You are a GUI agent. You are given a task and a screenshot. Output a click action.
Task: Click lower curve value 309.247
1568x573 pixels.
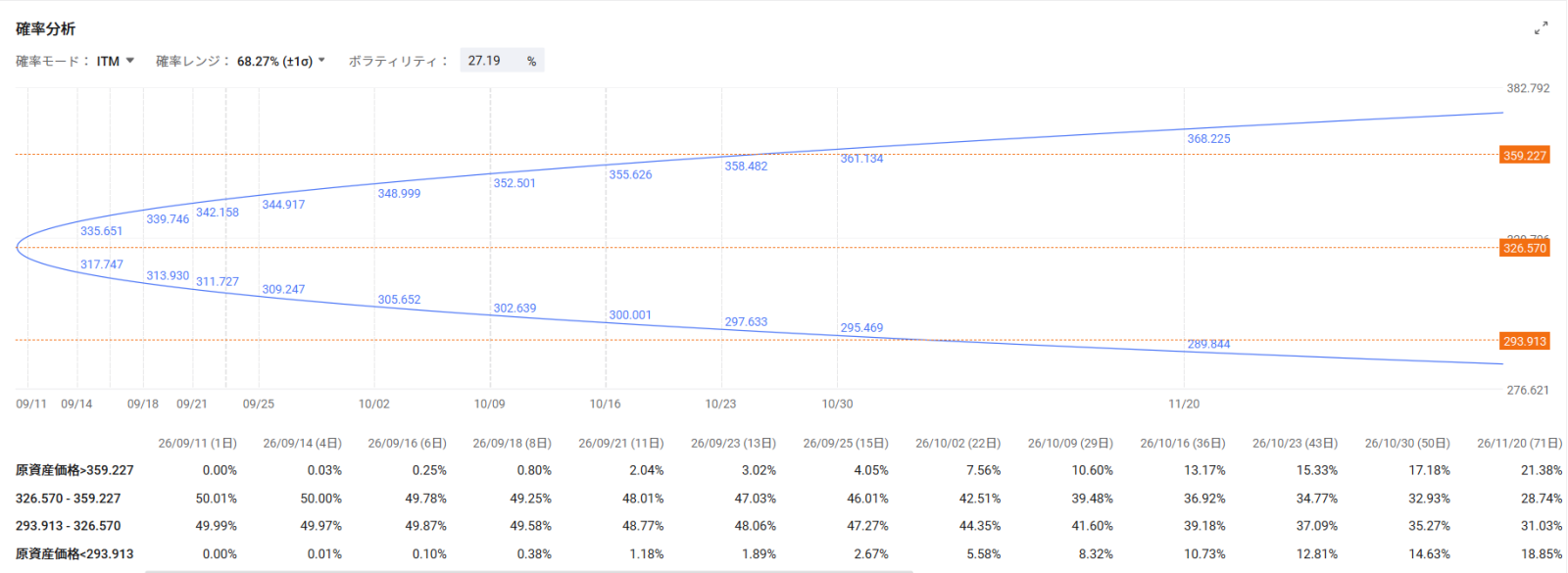pyautogui.click(x=283, y=290)
